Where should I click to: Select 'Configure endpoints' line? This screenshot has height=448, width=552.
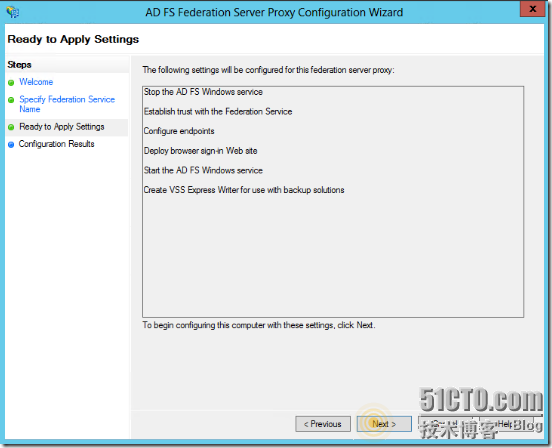click(x=179, y=131)
